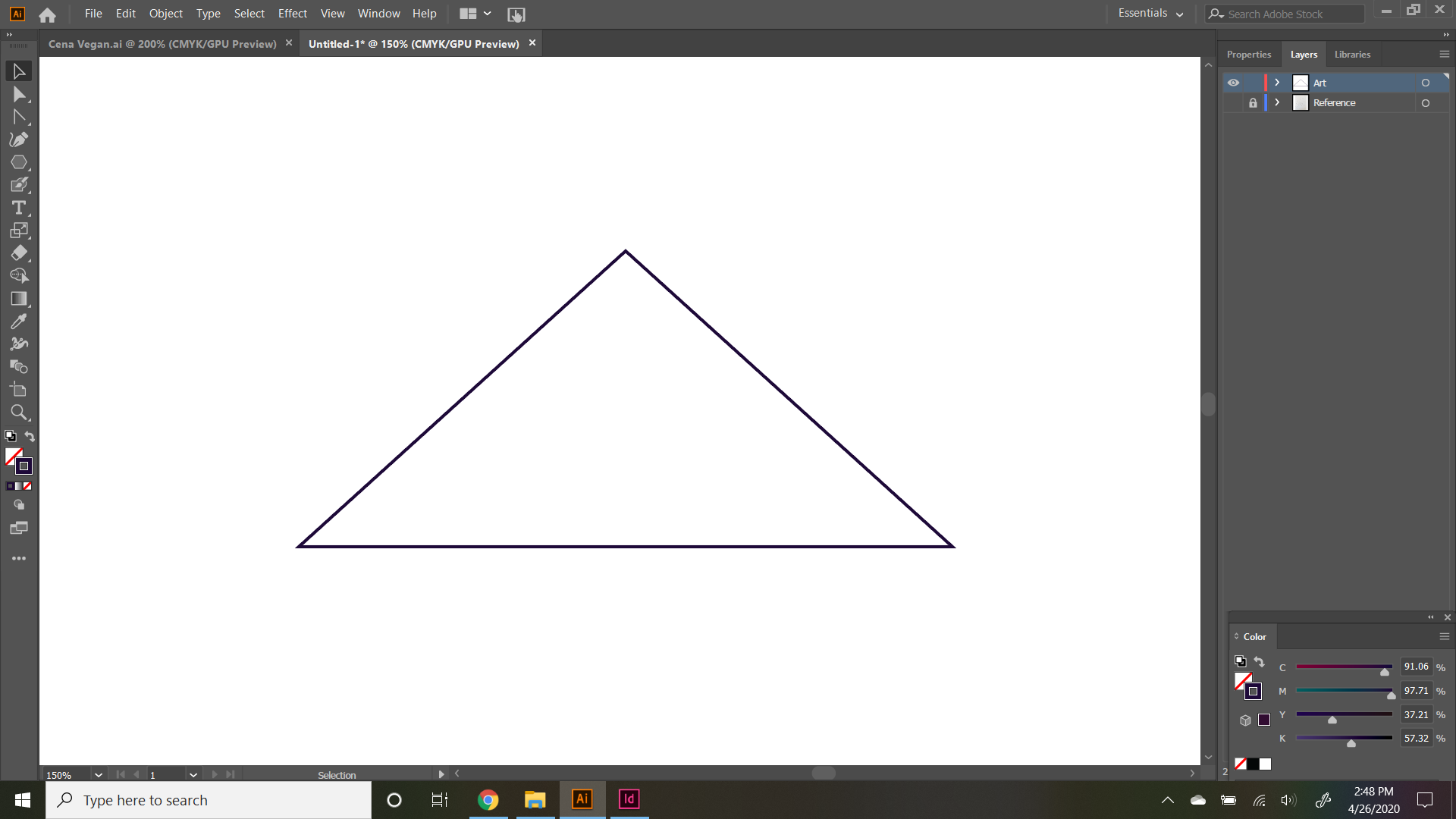This screenshot has width=1456, height=819.
Task: Open the Essentials workspace switcher
Action: point(1149,13)
